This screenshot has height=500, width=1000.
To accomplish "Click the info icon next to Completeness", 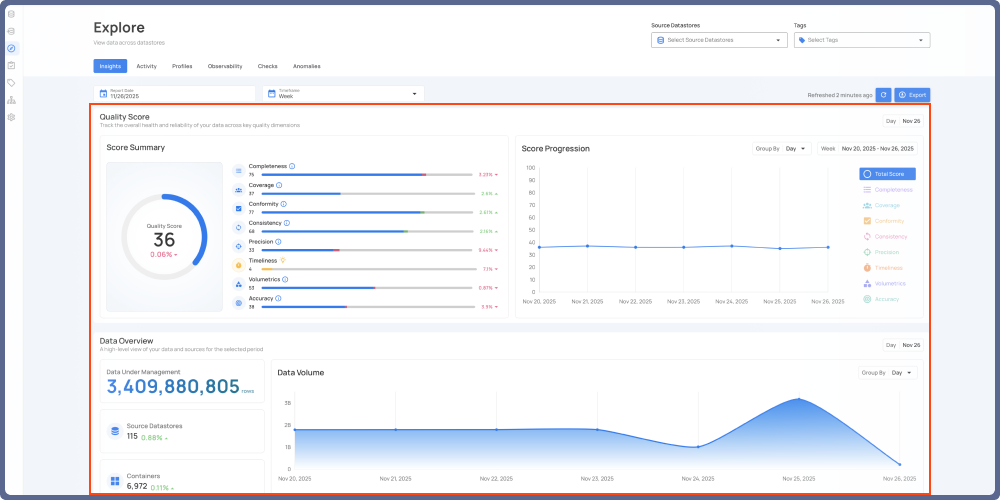I will click(x=292, y=166).
